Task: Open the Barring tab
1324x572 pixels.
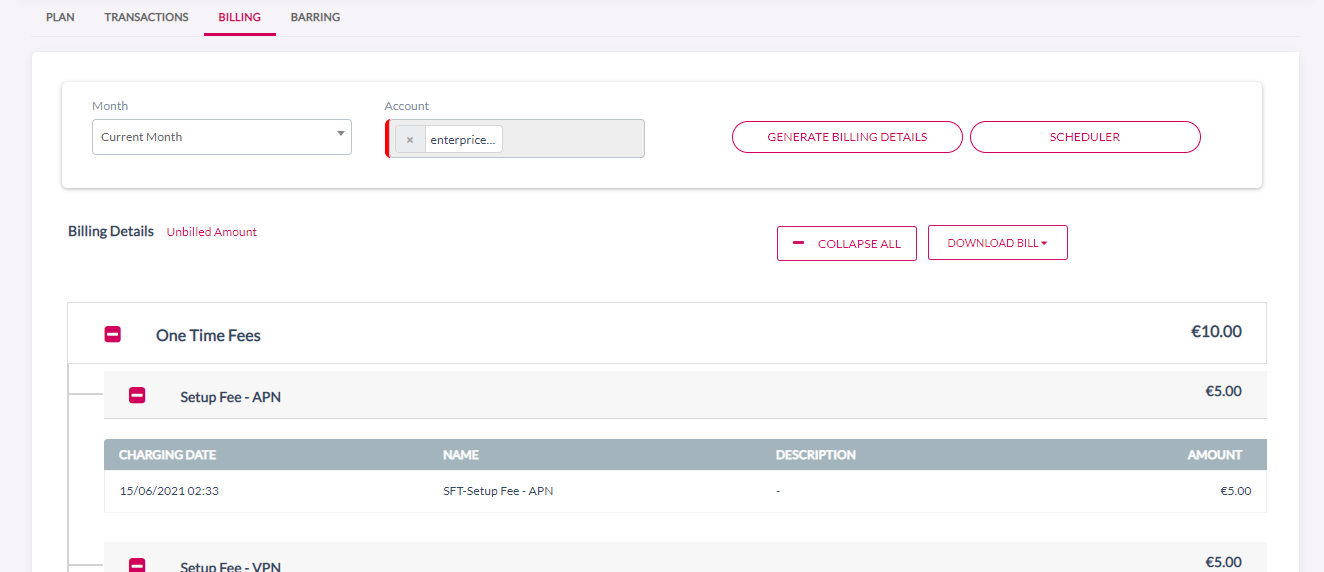Action: click(x=315, y=17)
